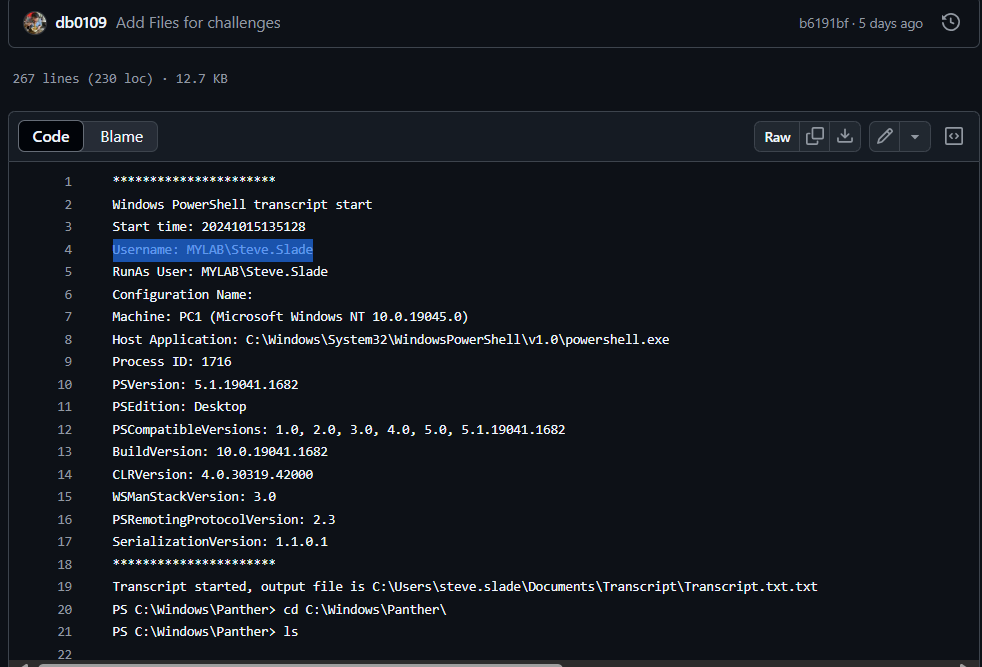Open commit b6191bf
This screenshot has width=982, height=667.
pos(822,22)
